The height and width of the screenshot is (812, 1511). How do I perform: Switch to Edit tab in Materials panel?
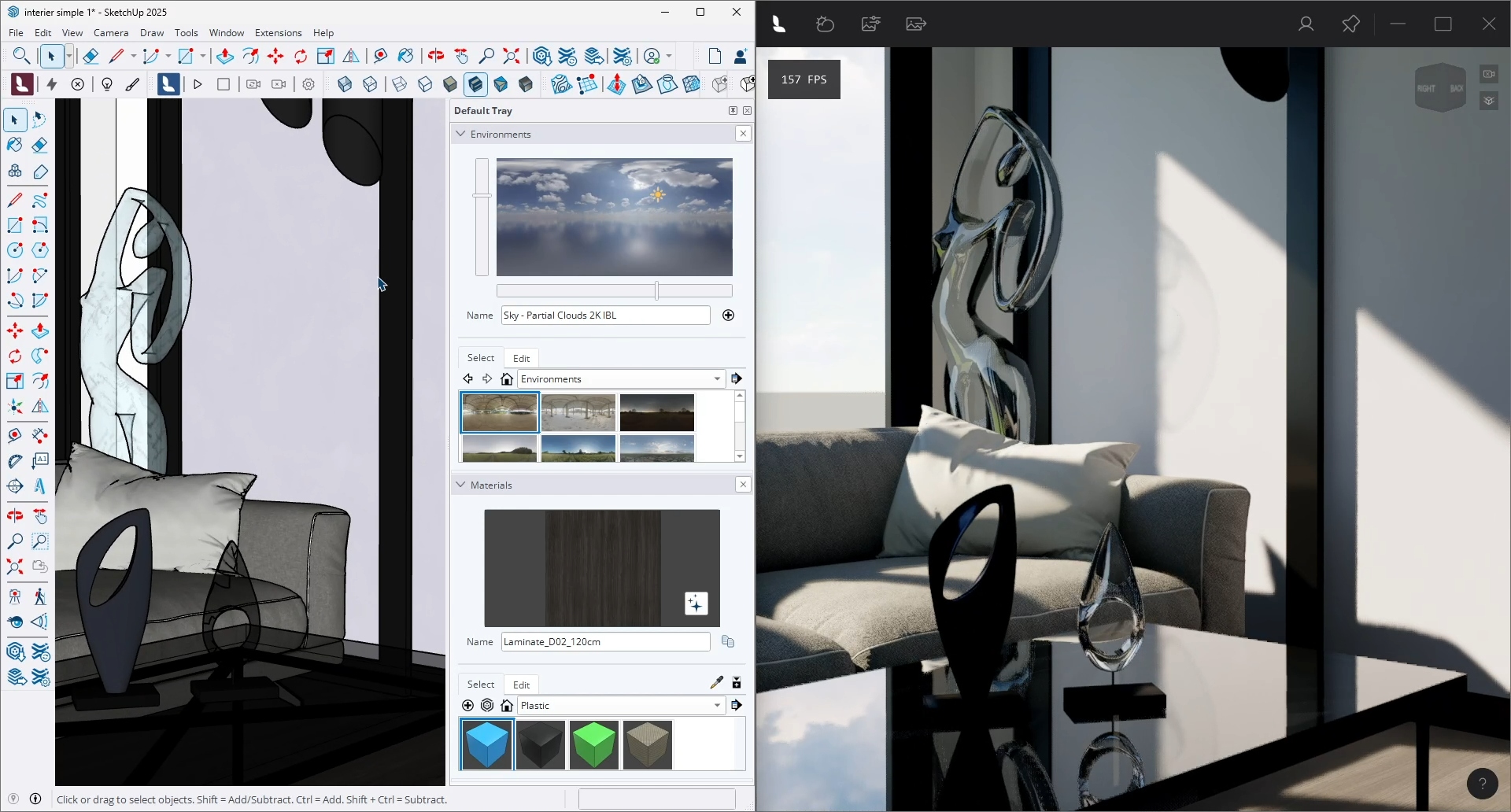click(522, 685)
